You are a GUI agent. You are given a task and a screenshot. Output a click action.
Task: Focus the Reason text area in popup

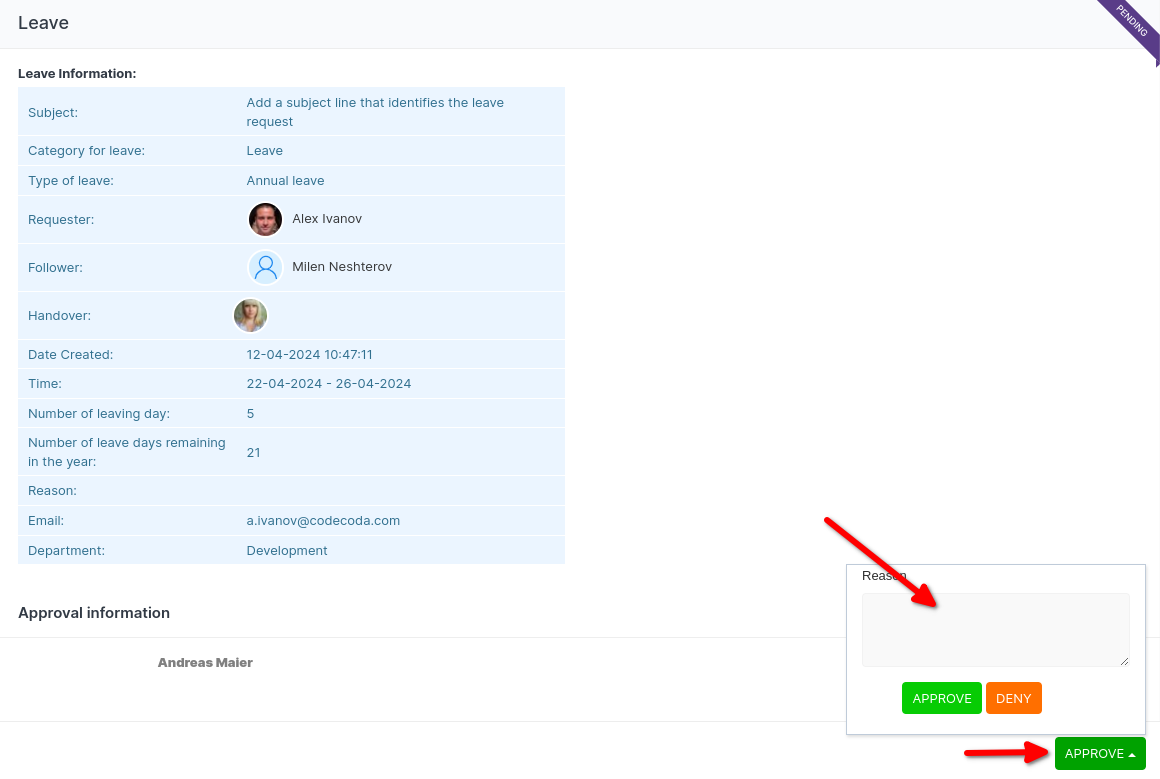tap(995, 629)
